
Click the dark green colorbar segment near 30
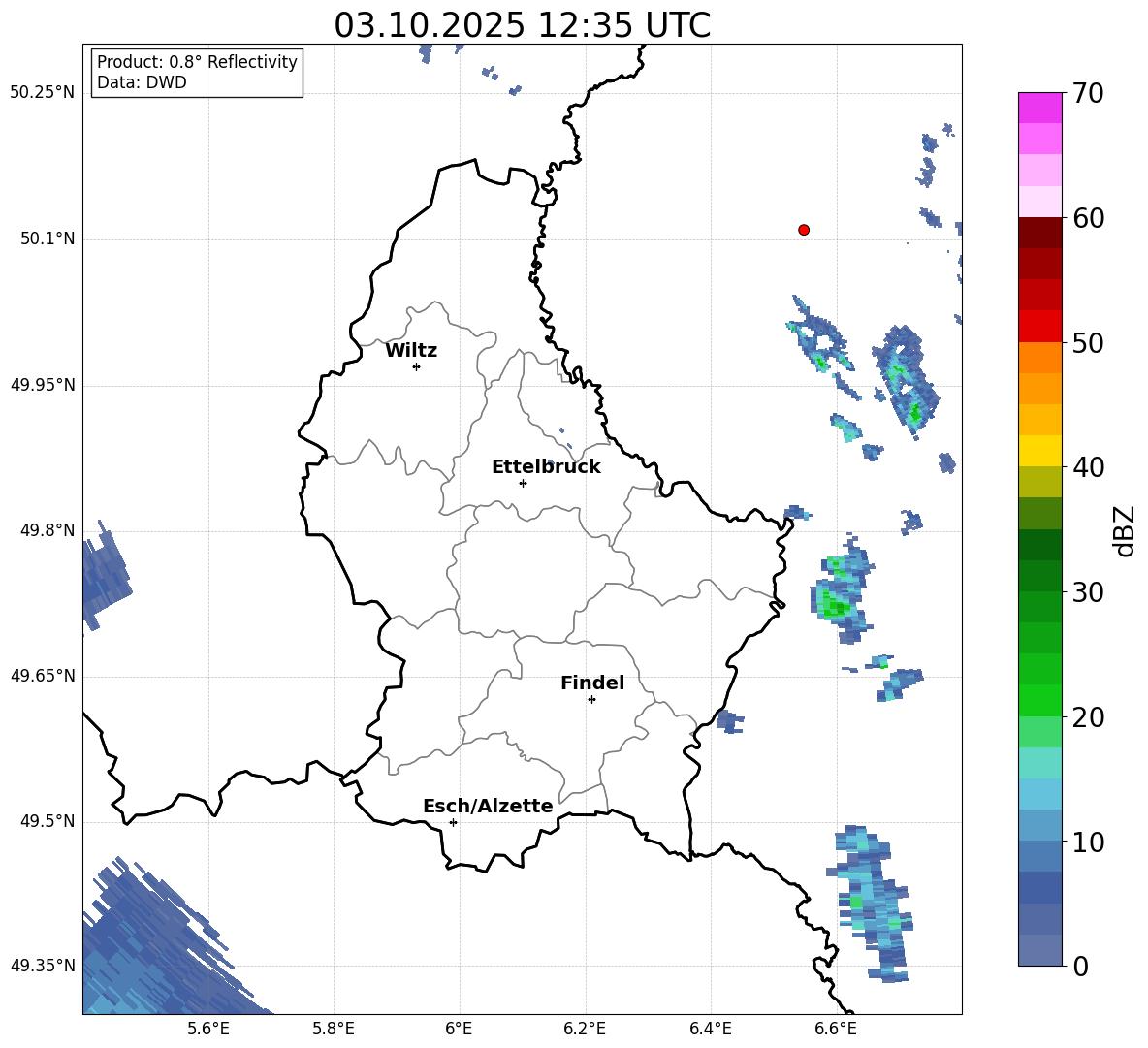point(1040,576)
